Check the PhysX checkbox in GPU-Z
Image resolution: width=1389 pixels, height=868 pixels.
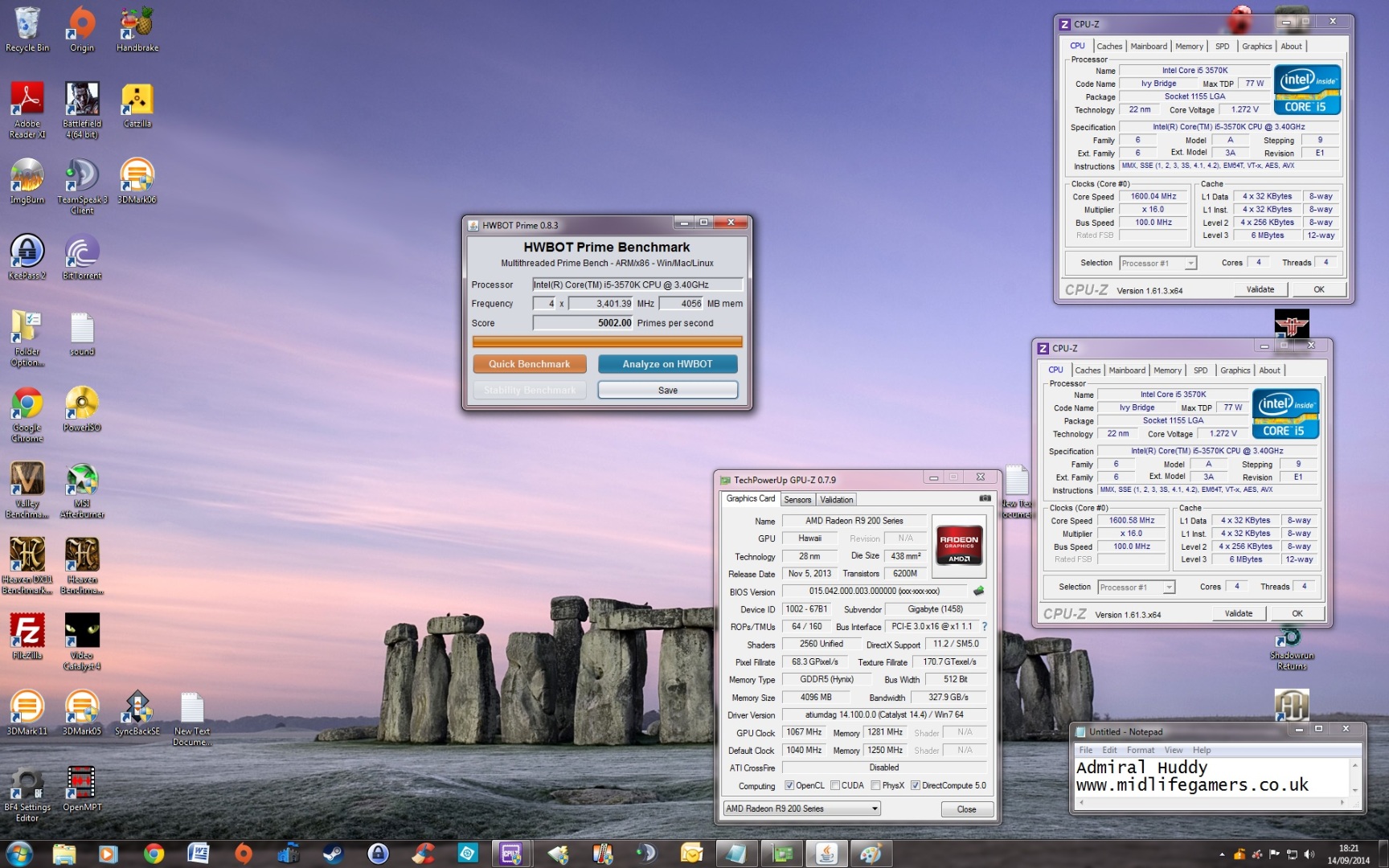coord(875,785)
